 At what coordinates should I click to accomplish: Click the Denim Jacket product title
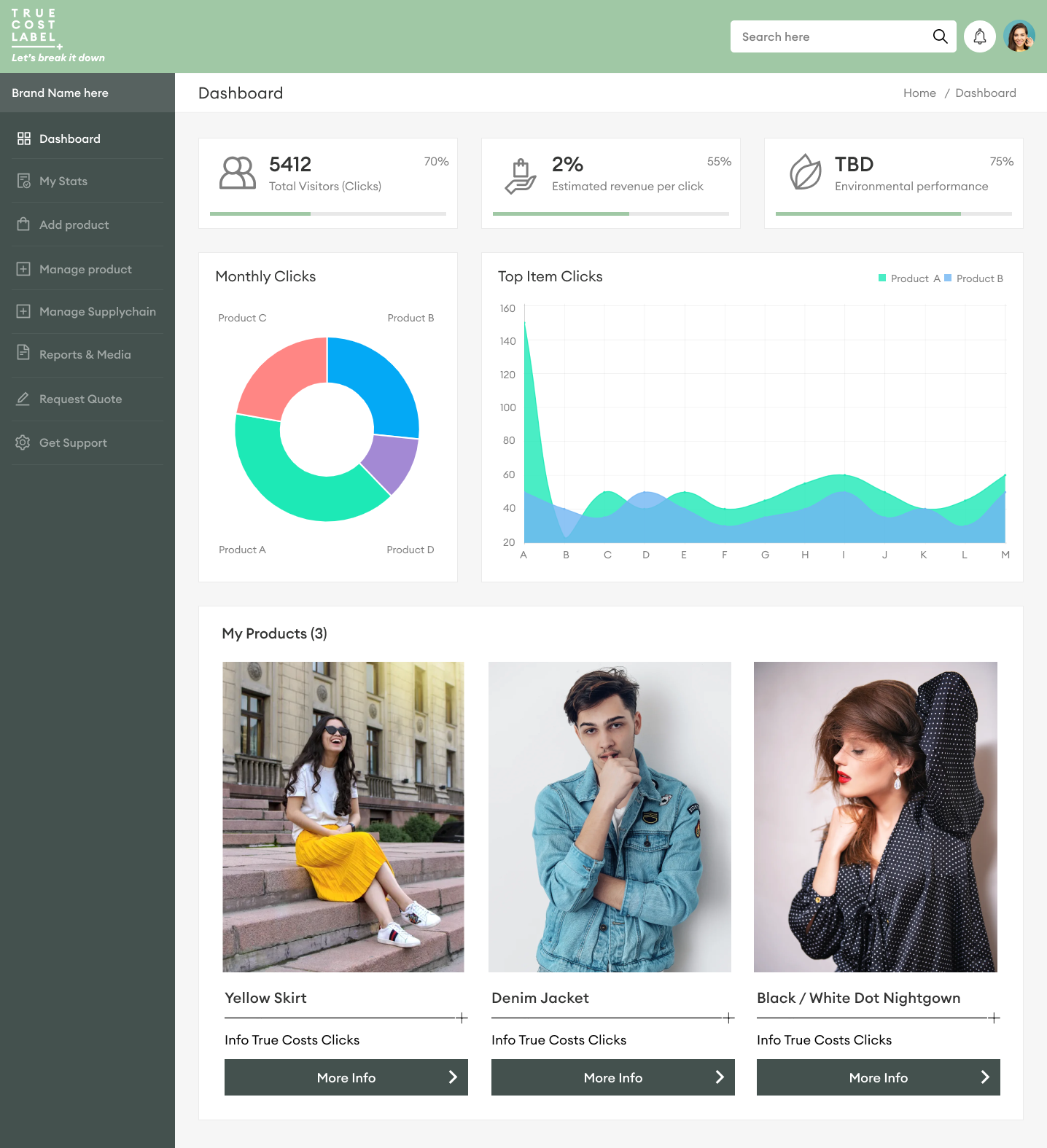[x=540, y=998]
